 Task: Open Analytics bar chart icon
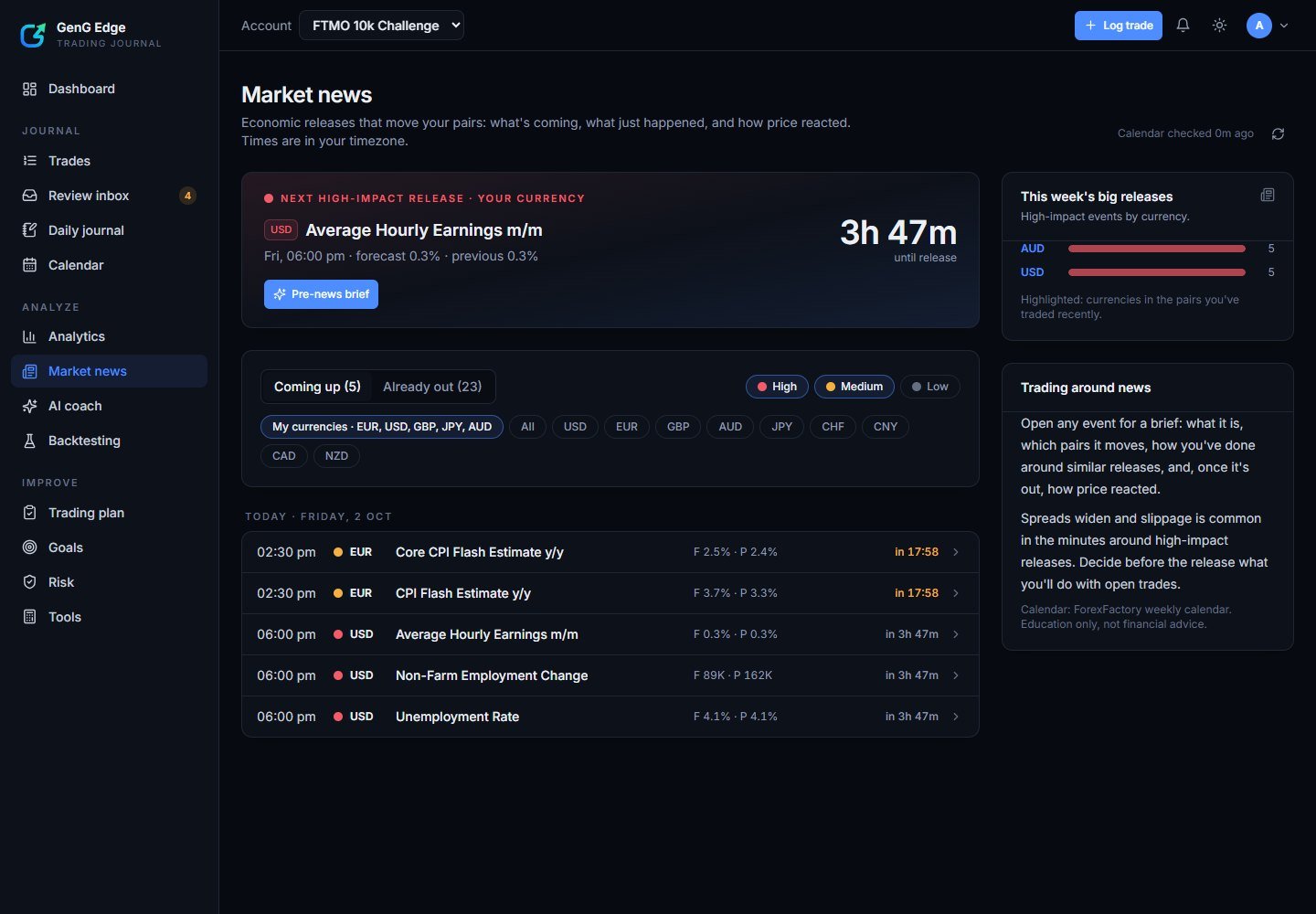coord(30,336)
